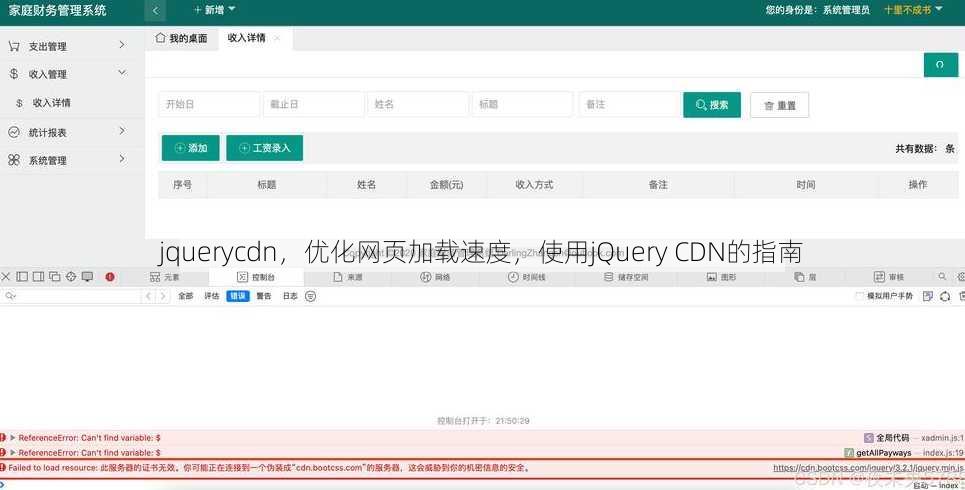Image resolution: width=965 pixels, height=490 pixels.
Task: Click the green 添加 button
Action: click(191, 148)
